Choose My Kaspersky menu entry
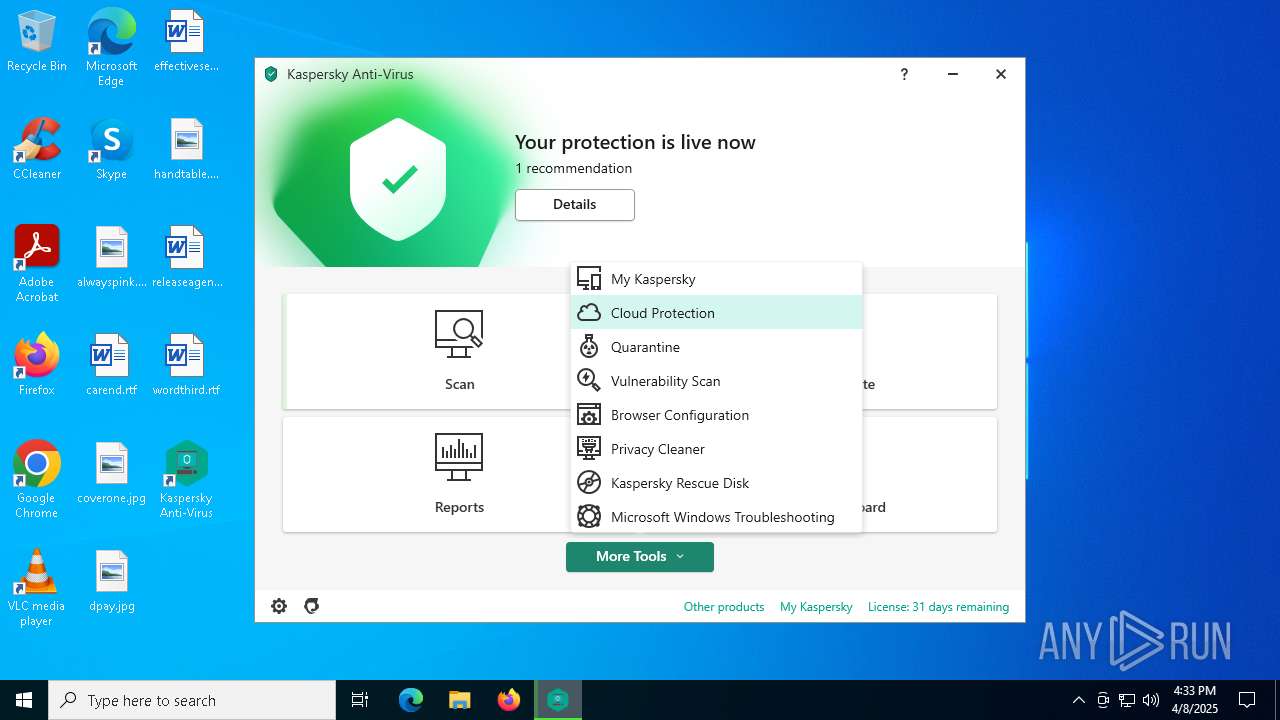 coord(716,279)
